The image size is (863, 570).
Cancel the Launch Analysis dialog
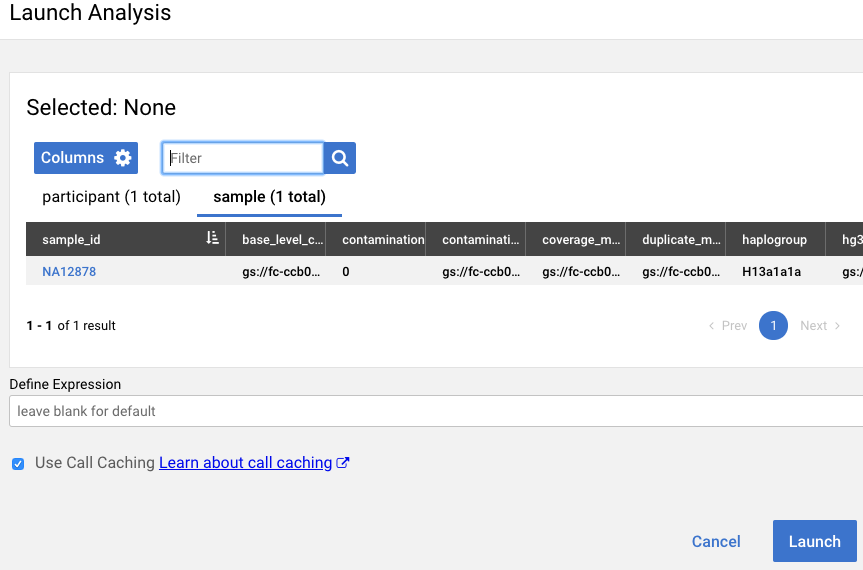[x=716, y=541]
